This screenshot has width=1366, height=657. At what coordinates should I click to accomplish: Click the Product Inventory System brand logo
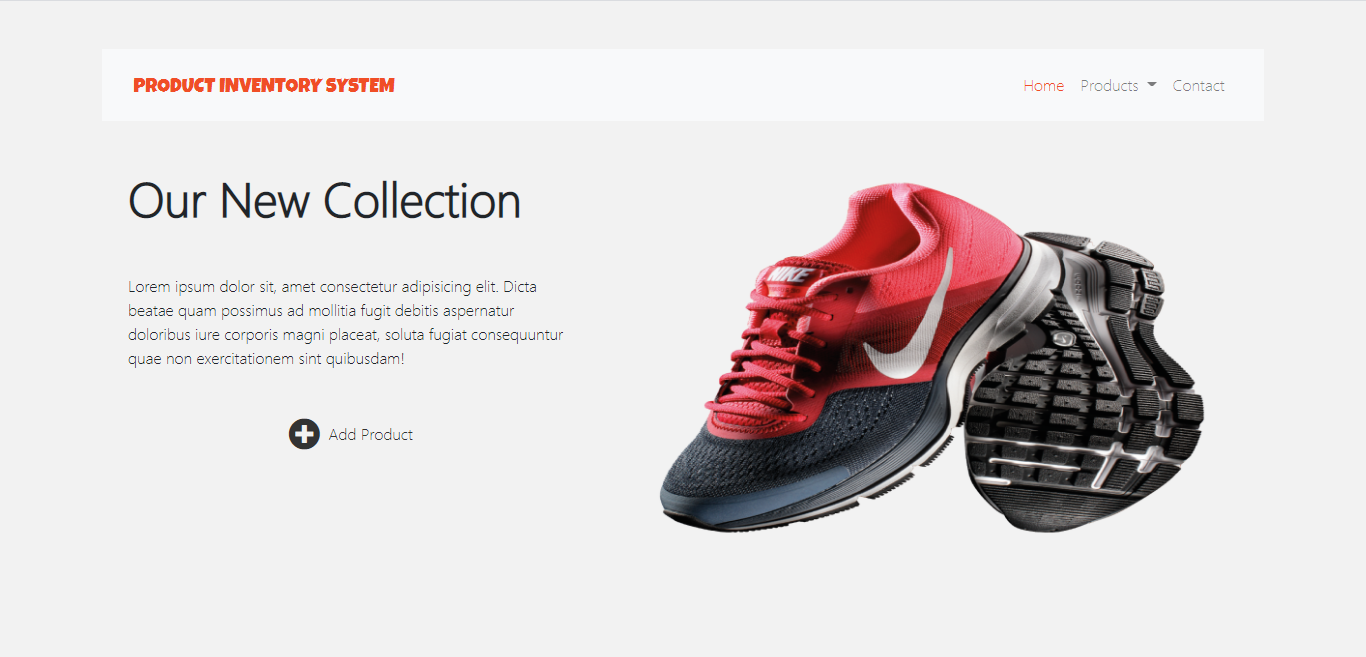click(x=264, y=86)
